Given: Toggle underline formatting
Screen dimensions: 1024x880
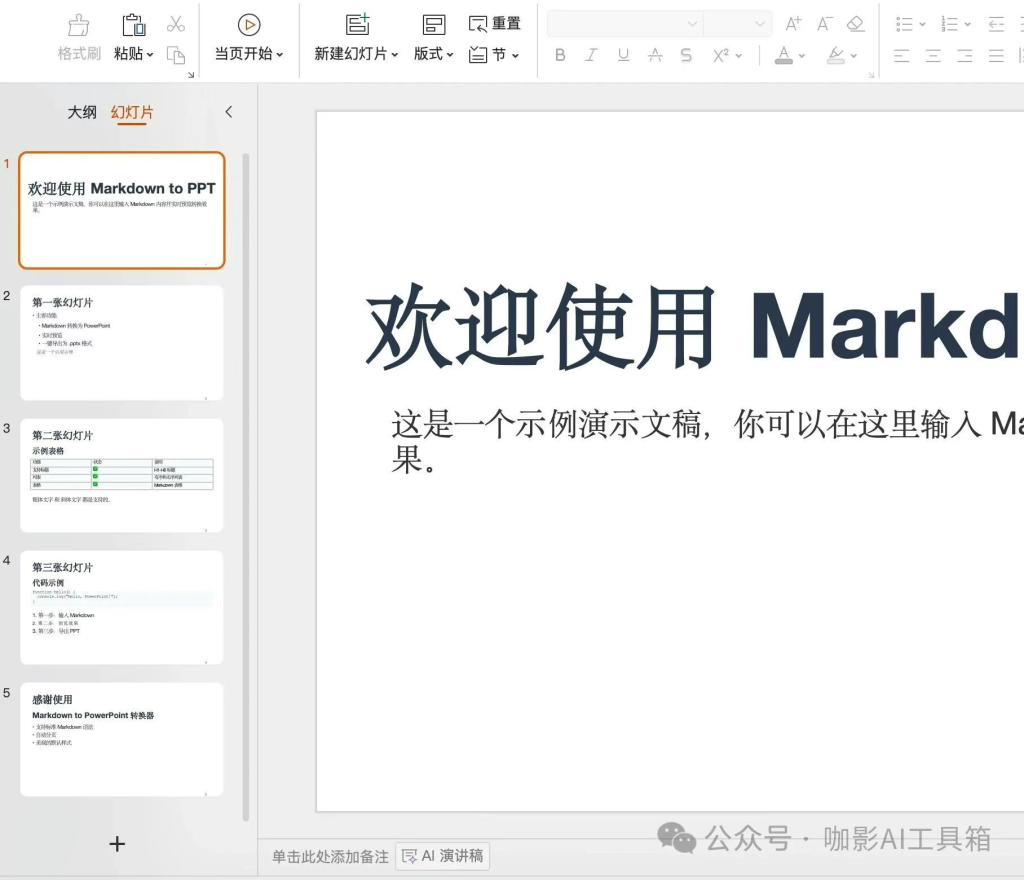Looking at the screenshot, I should (x=623, y=55).
